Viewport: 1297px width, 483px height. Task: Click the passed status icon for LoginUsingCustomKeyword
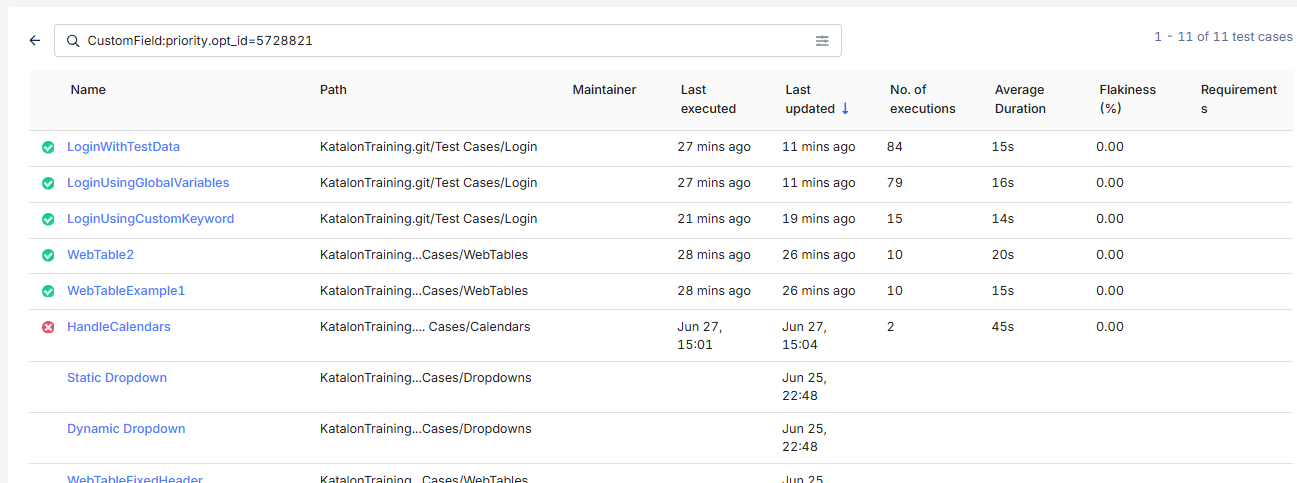48,219
